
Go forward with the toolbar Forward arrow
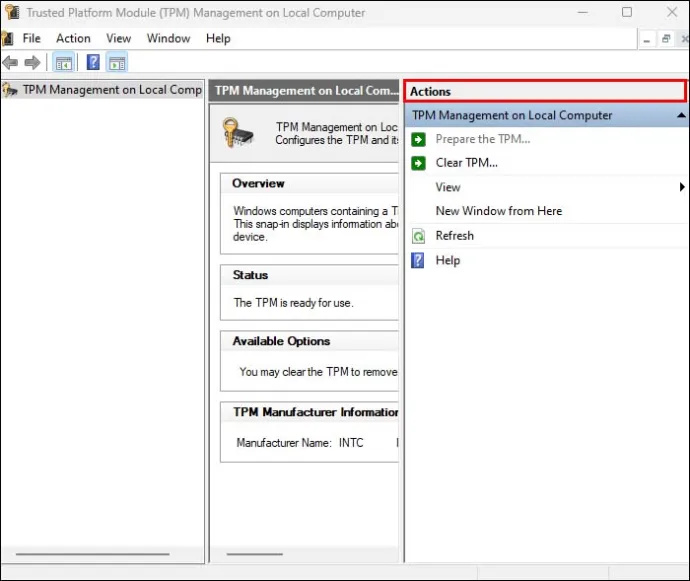33,63
